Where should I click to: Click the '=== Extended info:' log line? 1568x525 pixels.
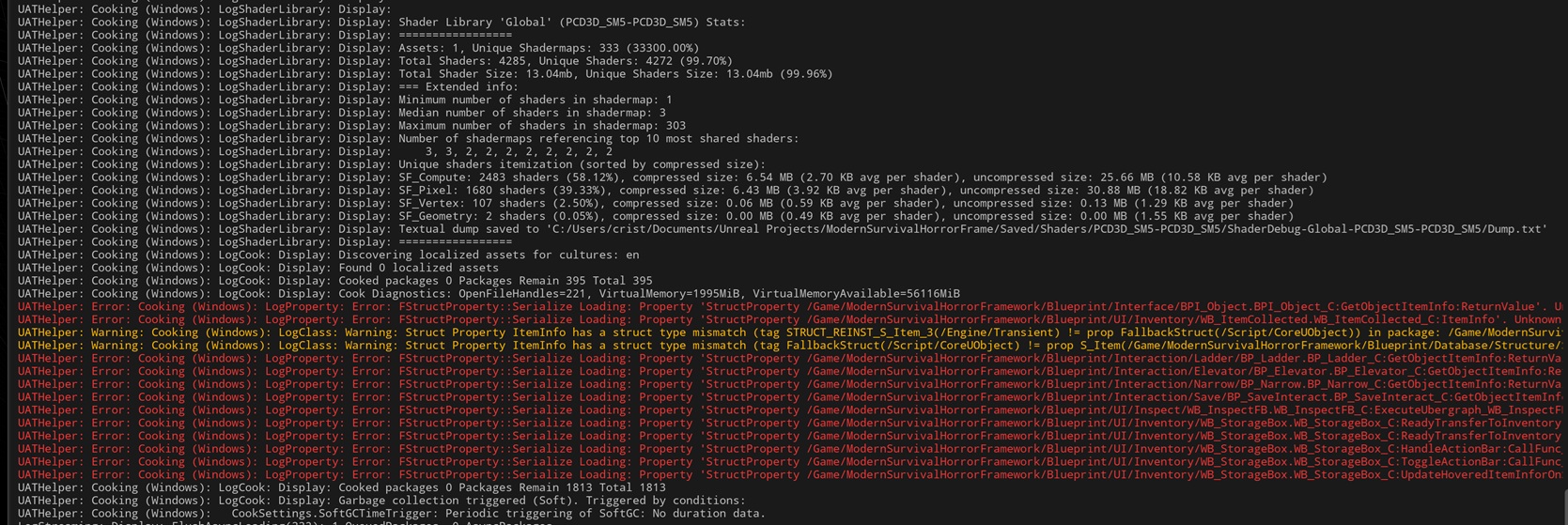(458, 86)
